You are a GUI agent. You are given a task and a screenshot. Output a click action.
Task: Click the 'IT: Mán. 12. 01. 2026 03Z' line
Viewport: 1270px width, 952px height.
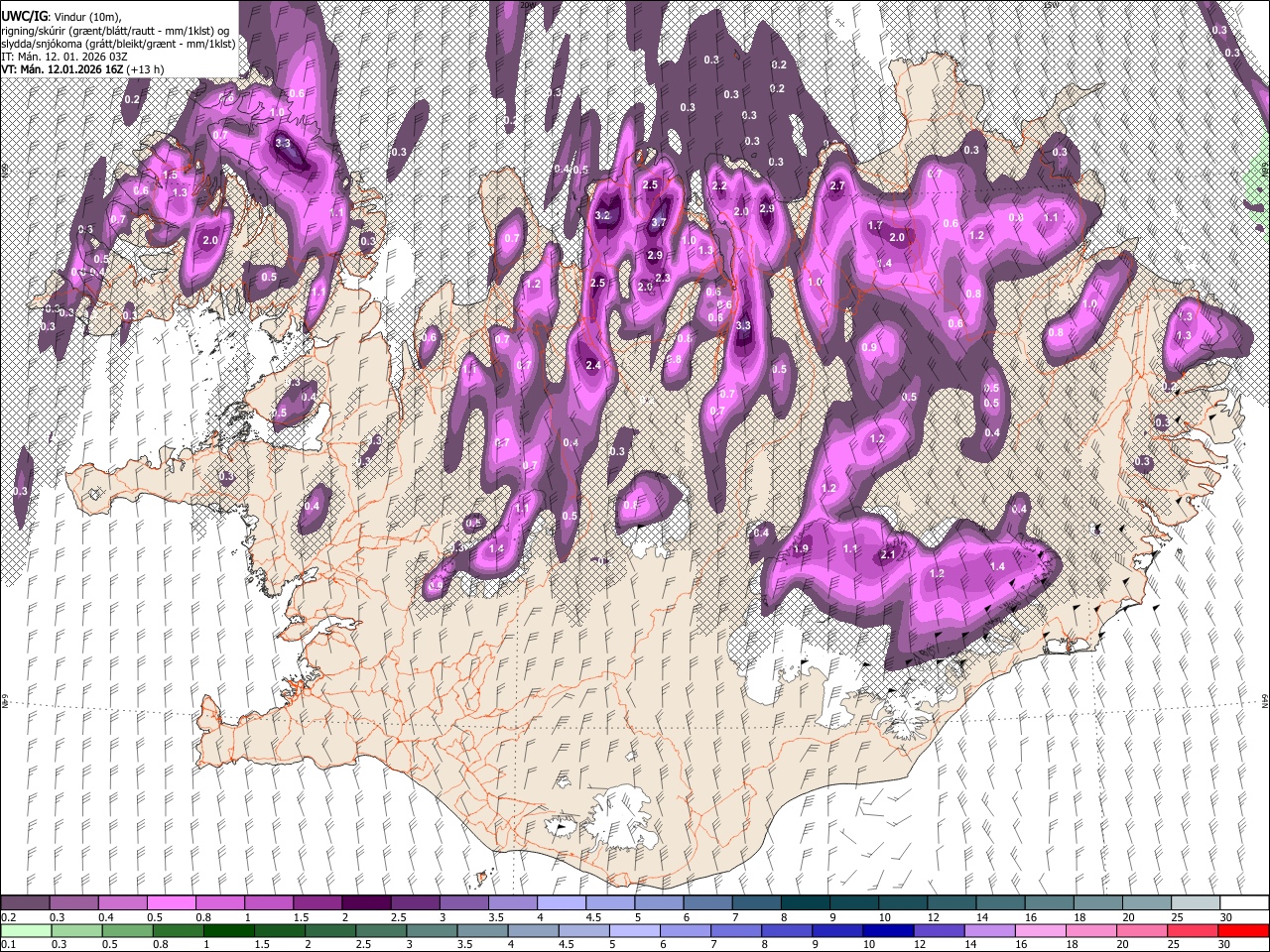point(63,57)
